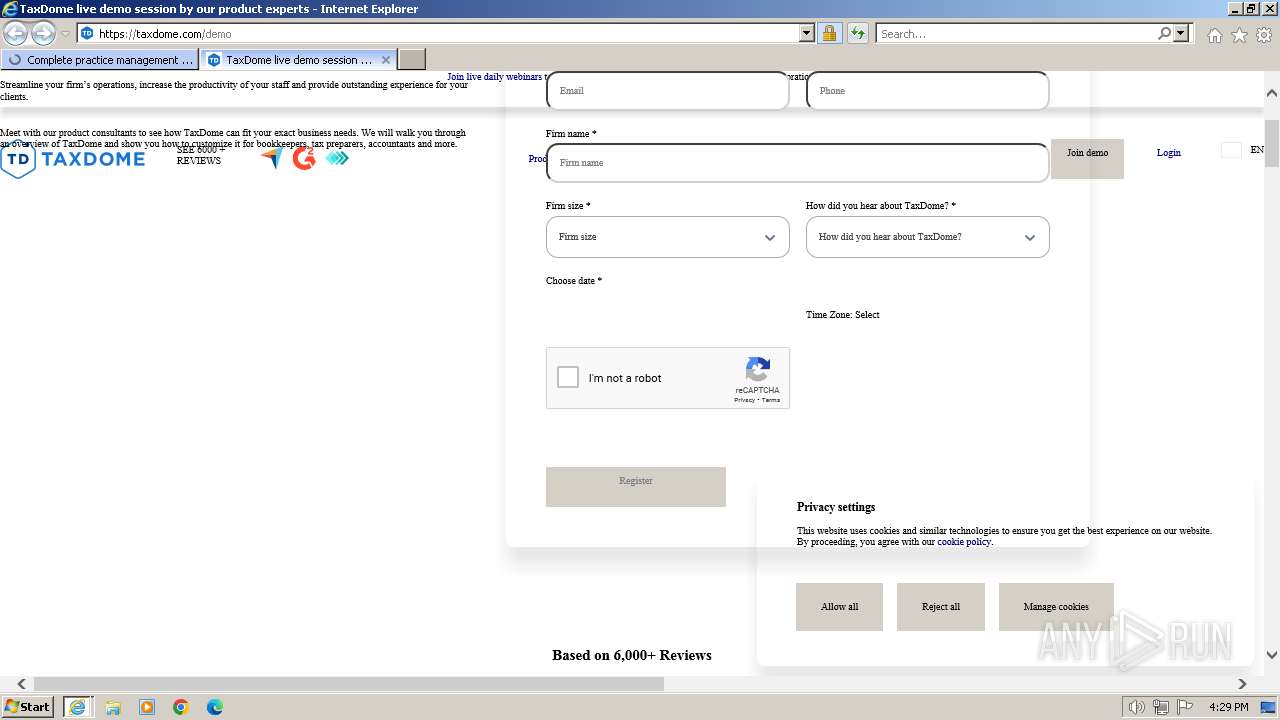The height and width of the screenshot is (720, 1280).
Task: Close the TaxDome live demo tab
Action: [x=386, y=60]
